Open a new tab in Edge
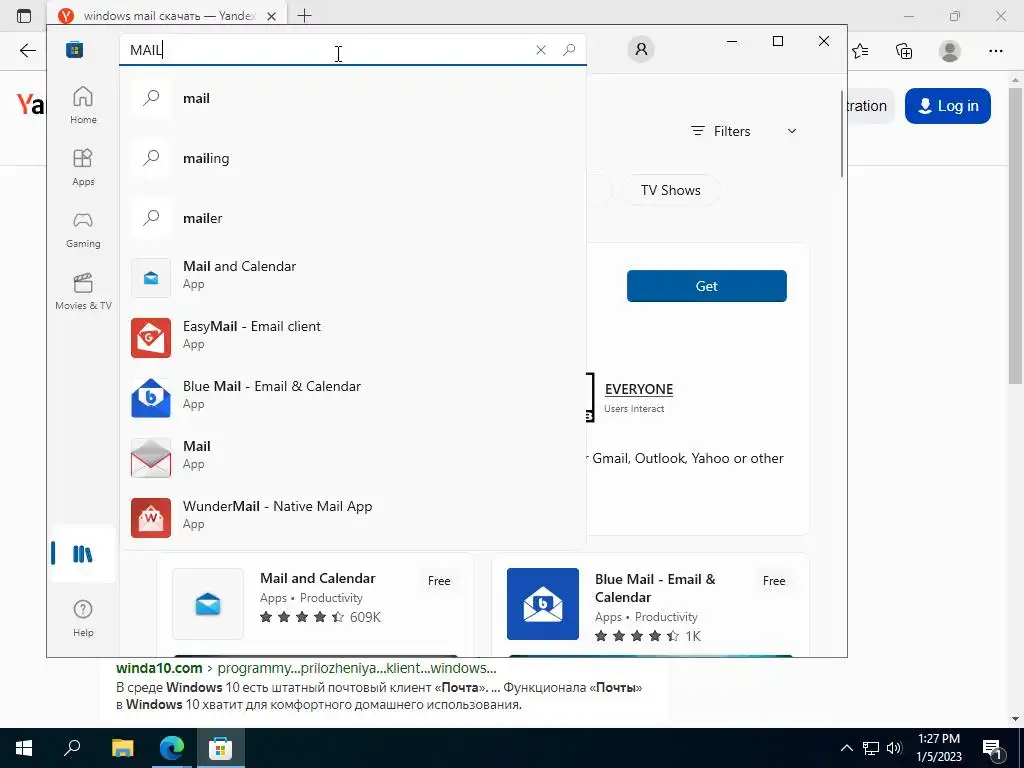This screenshot has width=1024, height=768. [x=304, y=16]
